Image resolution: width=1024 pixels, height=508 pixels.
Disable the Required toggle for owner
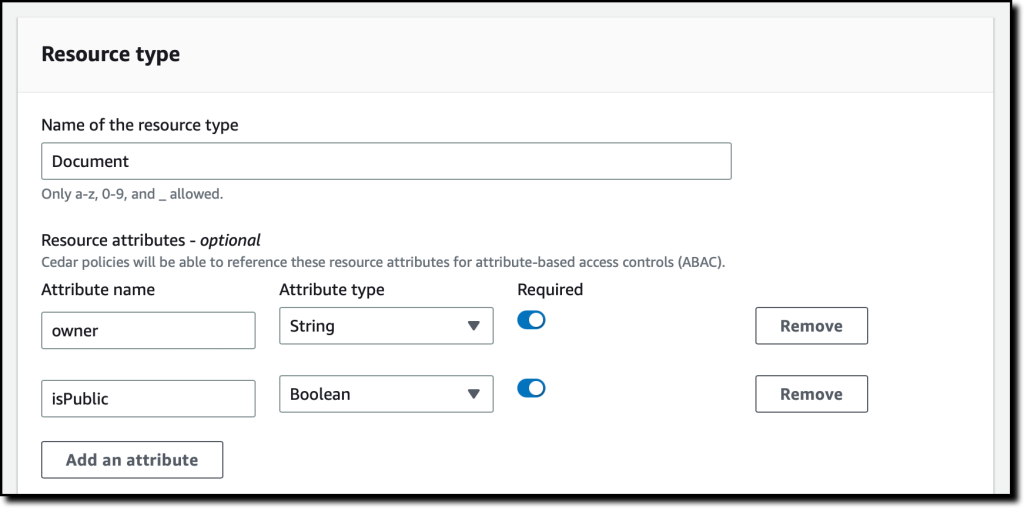[531, 320]
